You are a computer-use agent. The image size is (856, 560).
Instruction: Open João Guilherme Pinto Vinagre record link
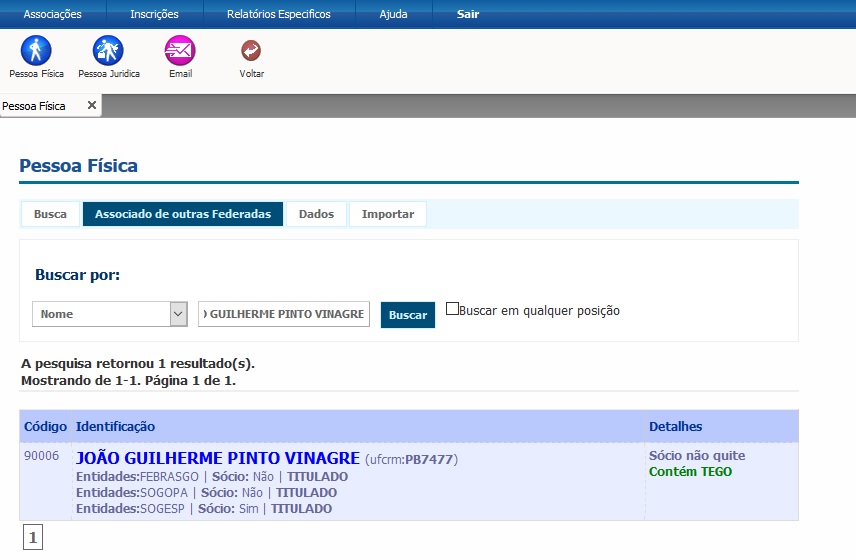point(218,458)
